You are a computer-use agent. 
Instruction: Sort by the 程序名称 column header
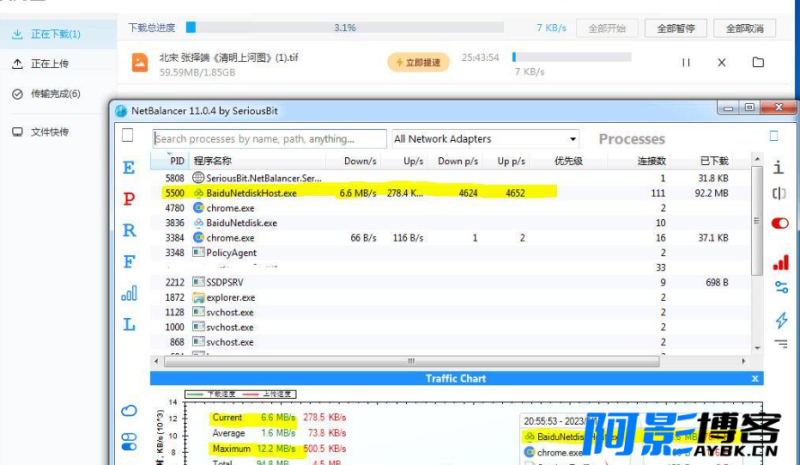258,161
